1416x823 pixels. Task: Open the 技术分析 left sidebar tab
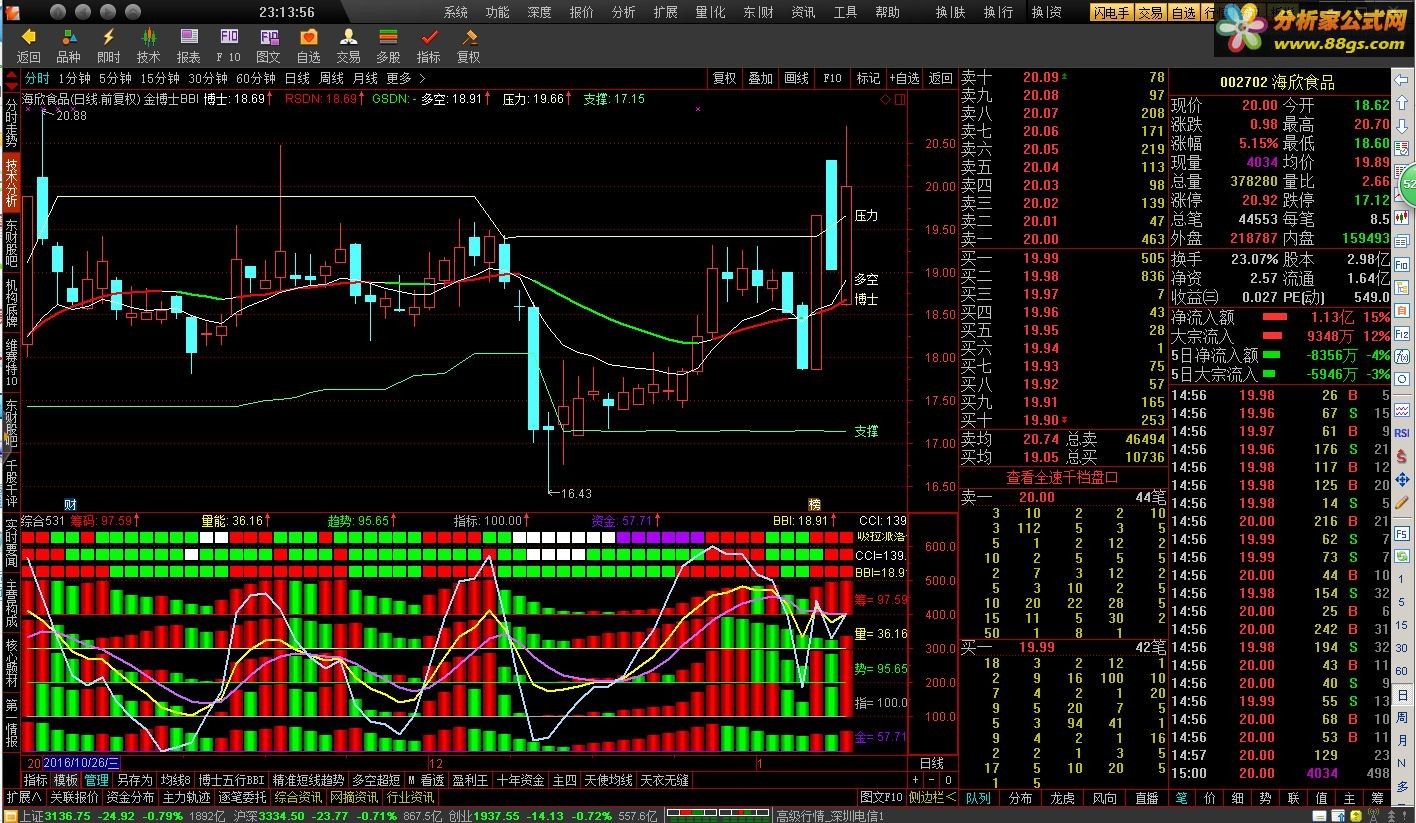11,182
